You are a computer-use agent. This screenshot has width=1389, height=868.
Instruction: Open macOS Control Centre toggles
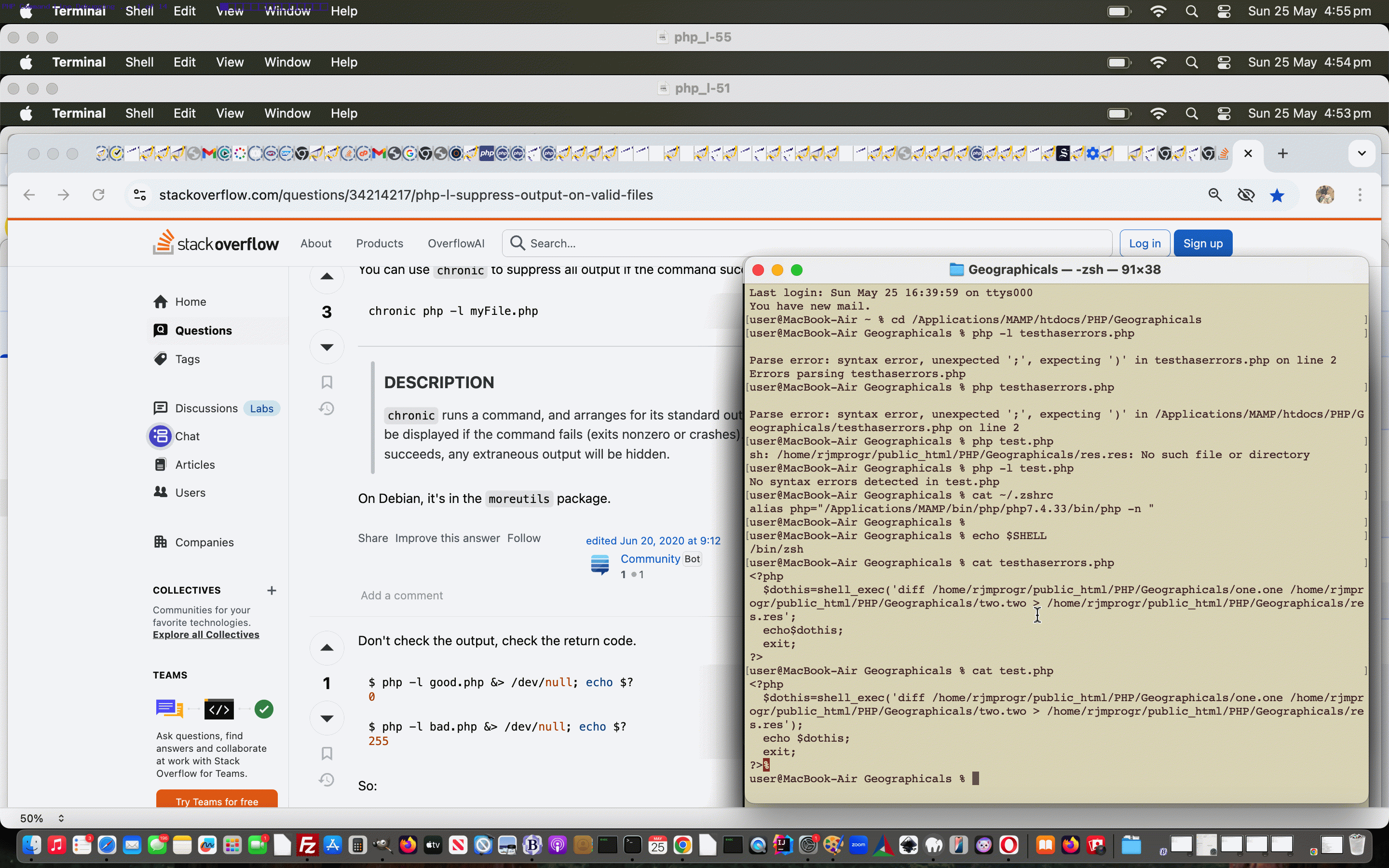pos(1224,12)
